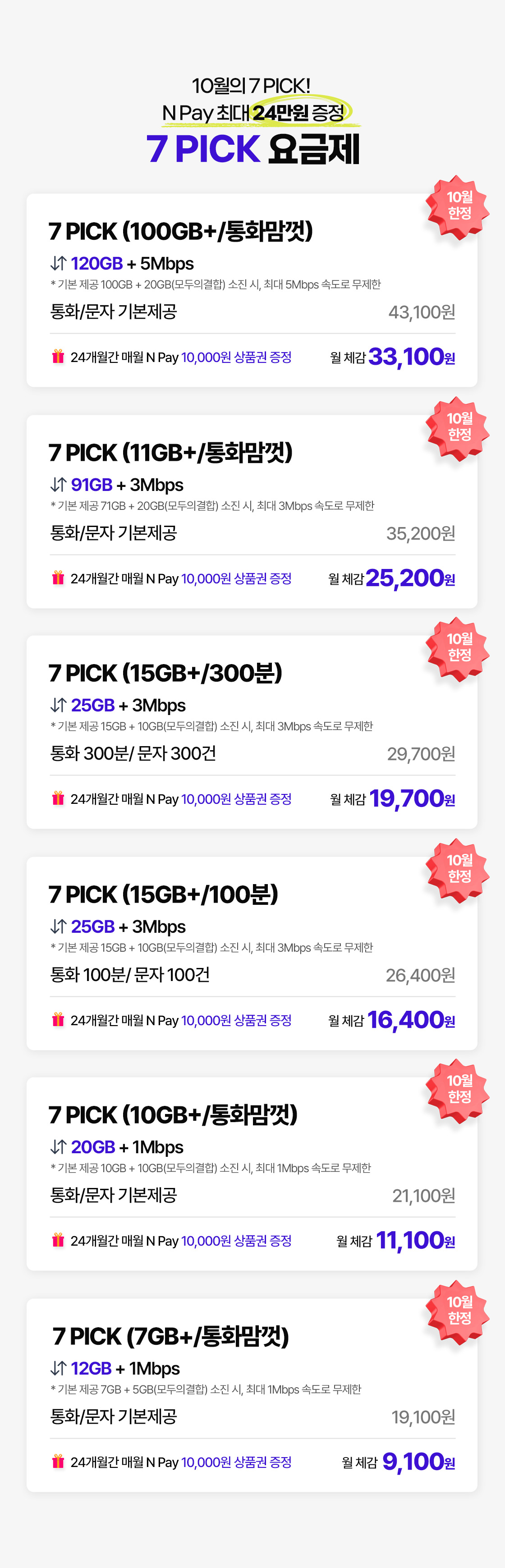The height and width of the screenshot is (1568, 505).
Task: Click the gift icon in the 15GB+/300분 card
Action: click(x=58, y=798)
